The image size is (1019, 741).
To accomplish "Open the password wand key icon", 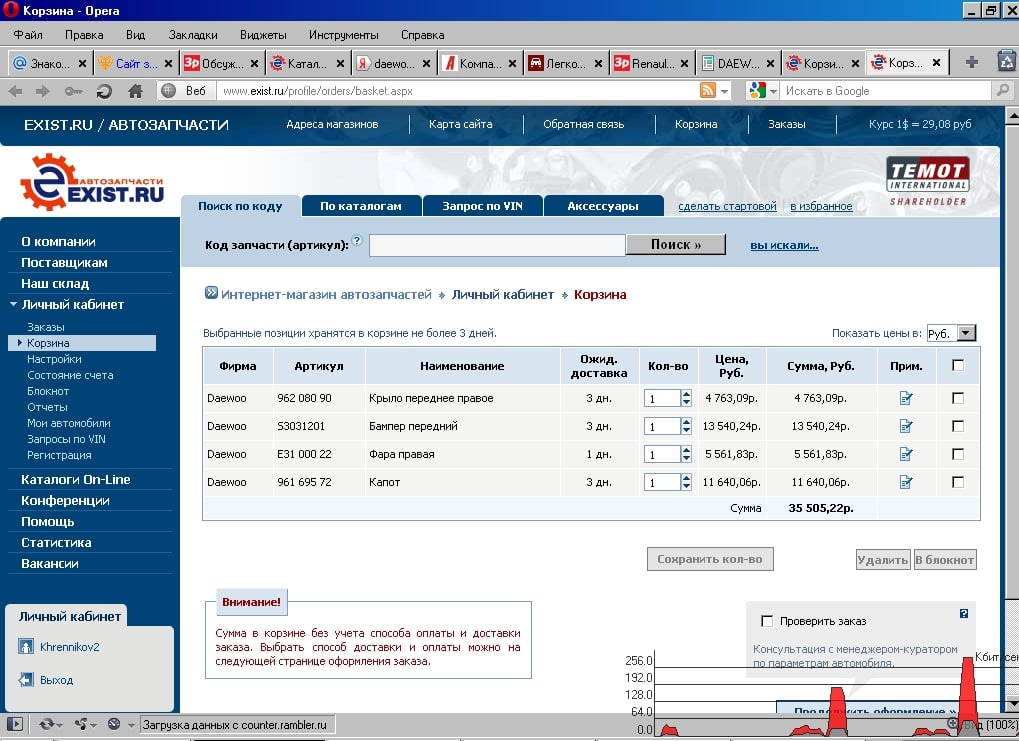I will point(73,92).
